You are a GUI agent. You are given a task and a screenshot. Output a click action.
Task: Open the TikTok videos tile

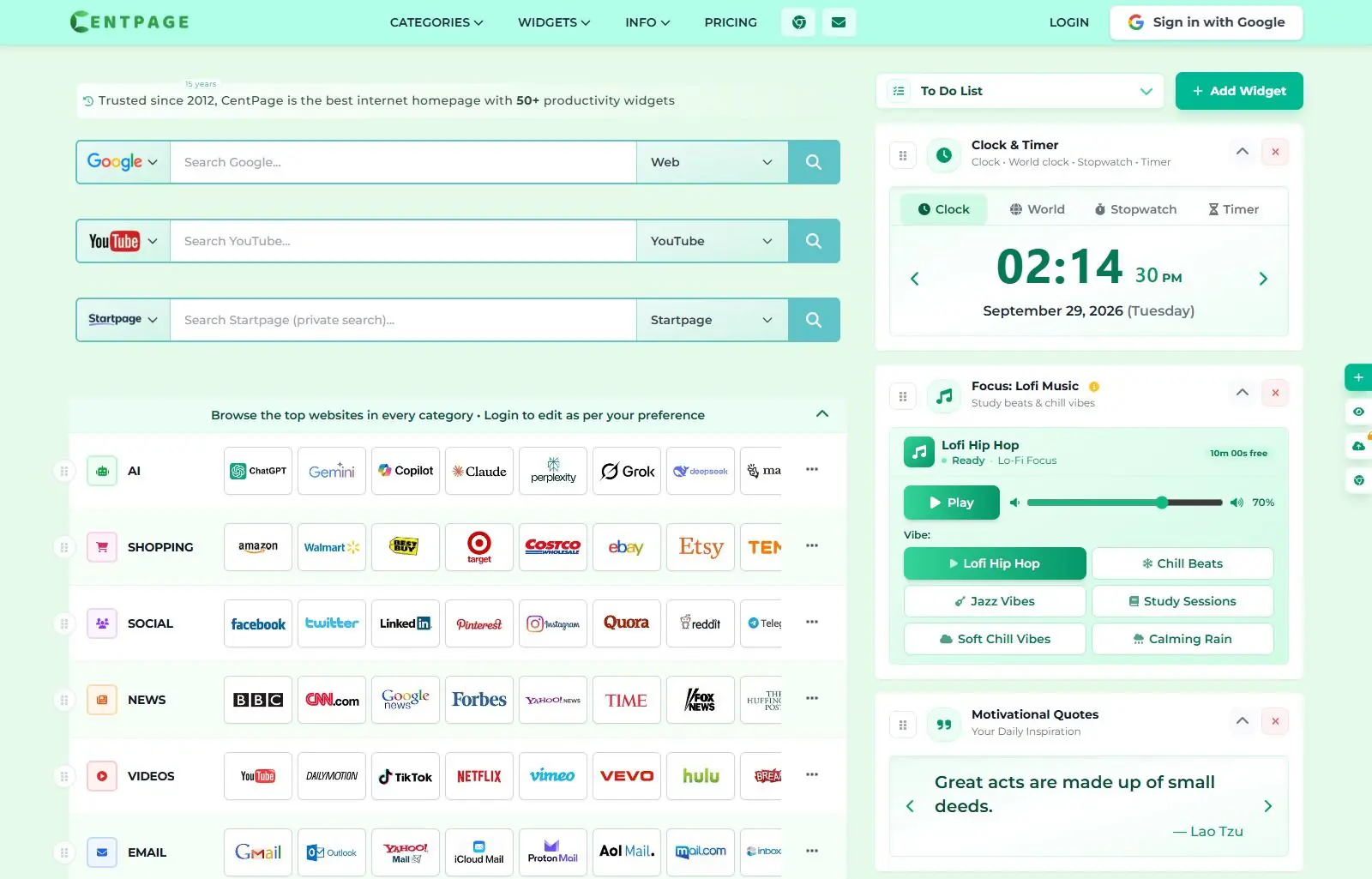(x=406, y=776)
